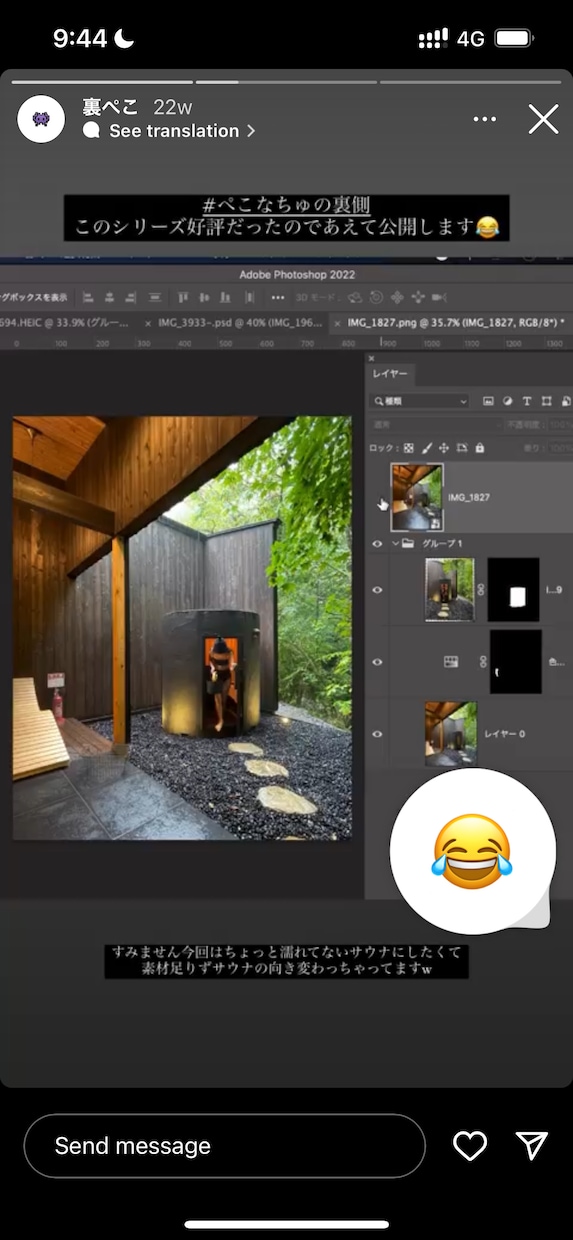
Task: Close the Layers panel with its X
Action: click(371, 358)
